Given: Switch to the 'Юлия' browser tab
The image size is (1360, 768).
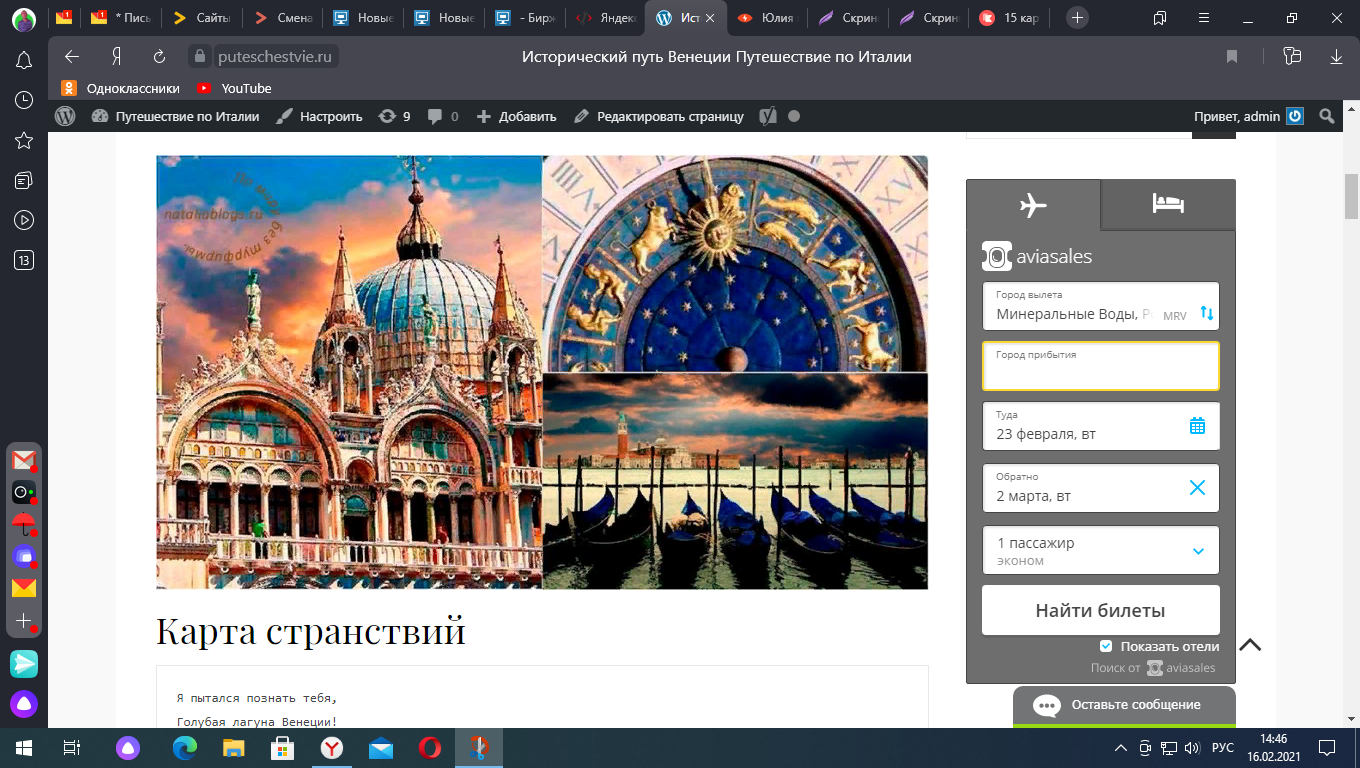Looking at the screenshot, I should coord(767,17).
